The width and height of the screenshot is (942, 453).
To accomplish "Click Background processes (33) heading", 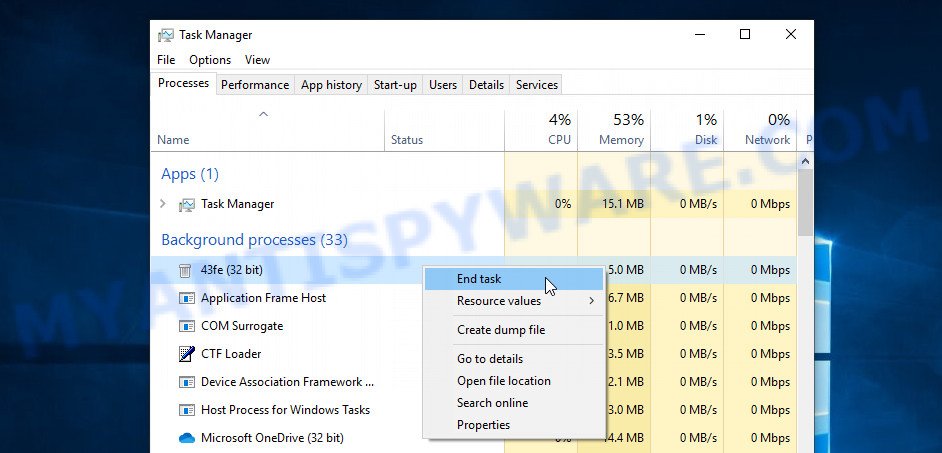I will click(254, 240).
